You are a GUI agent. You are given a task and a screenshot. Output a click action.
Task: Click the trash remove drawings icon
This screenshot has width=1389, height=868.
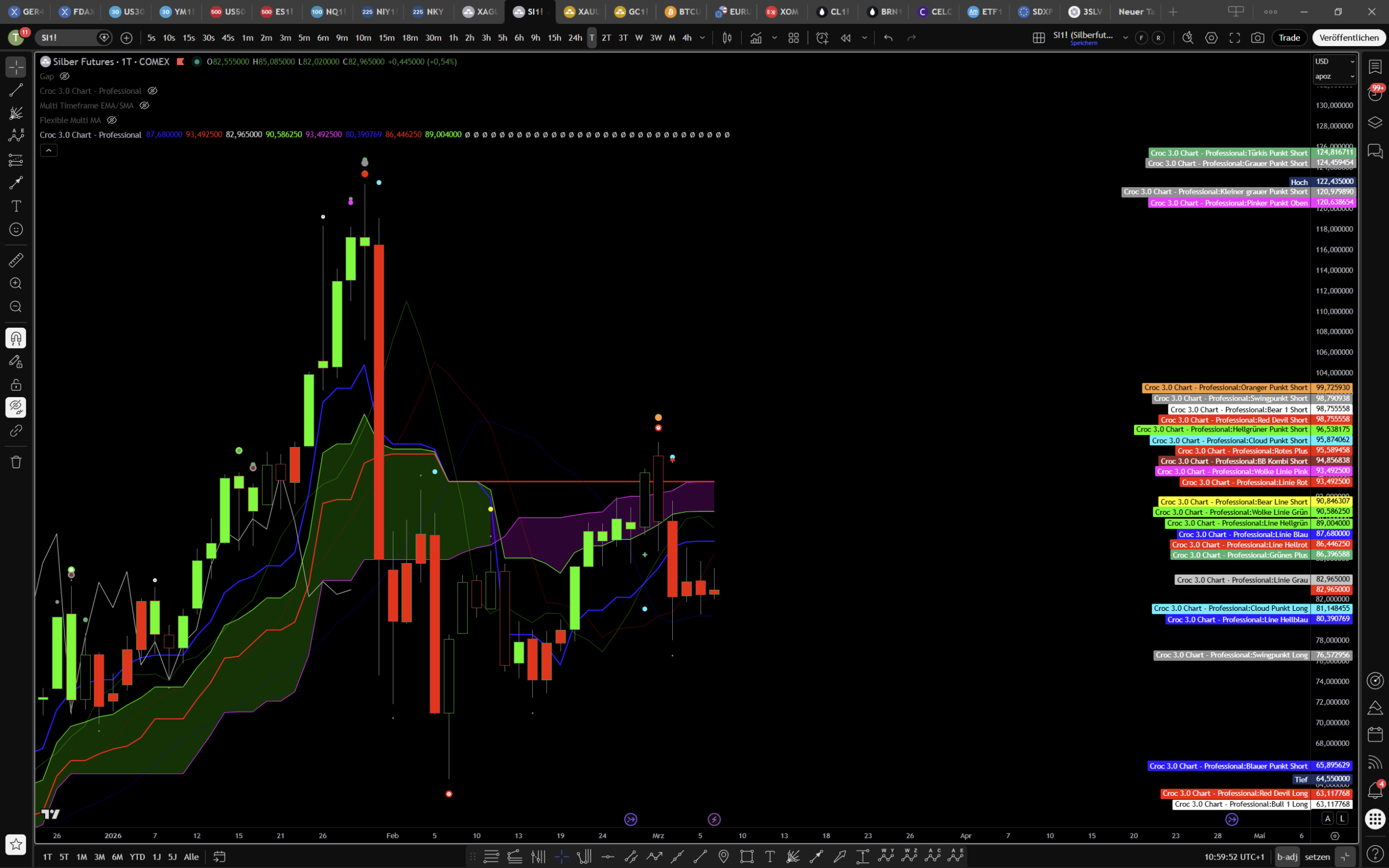16,462
